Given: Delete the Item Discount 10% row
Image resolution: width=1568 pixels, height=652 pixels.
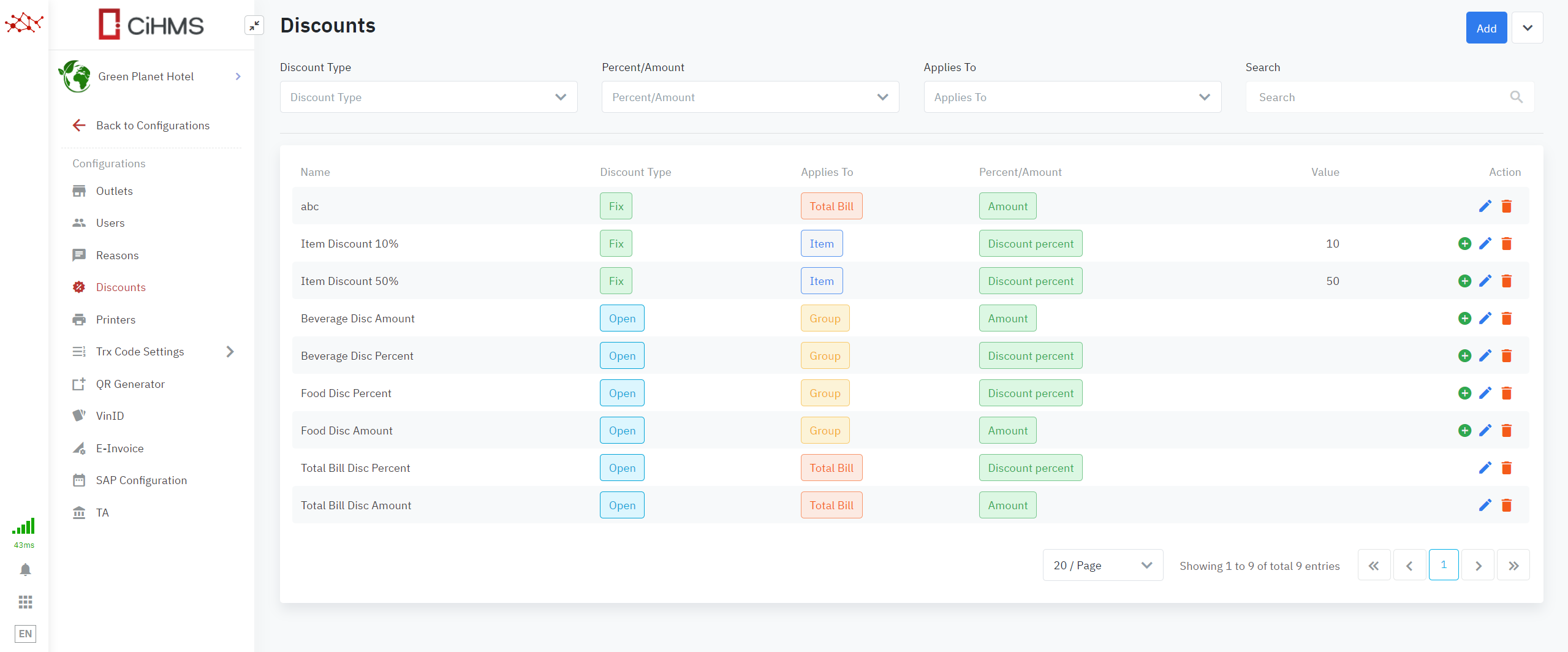Looking at the screenshot, I should point(1507,244).
